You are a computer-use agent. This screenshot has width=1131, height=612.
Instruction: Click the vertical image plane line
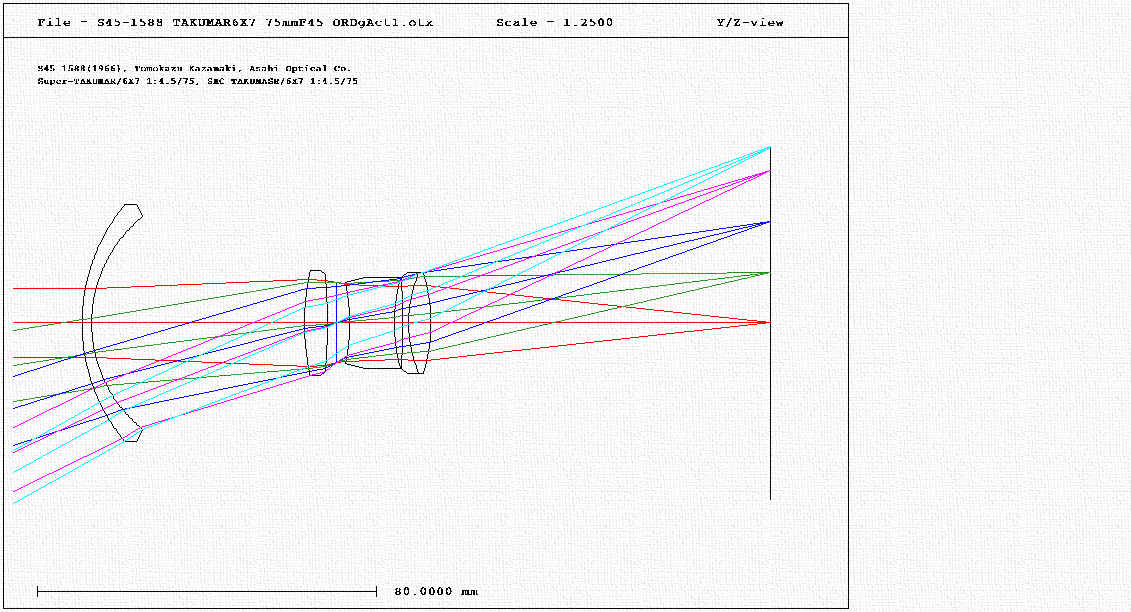770,323
